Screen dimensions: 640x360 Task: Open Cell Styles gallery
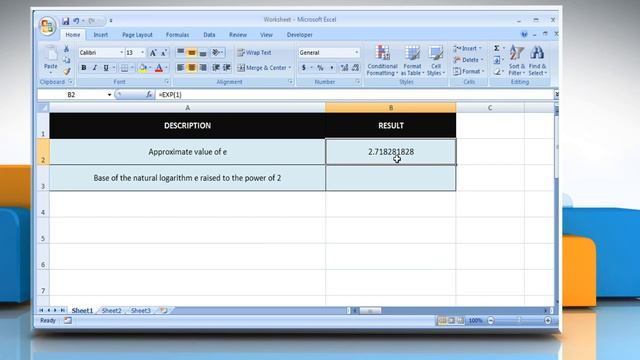click(x=436, y=60)
